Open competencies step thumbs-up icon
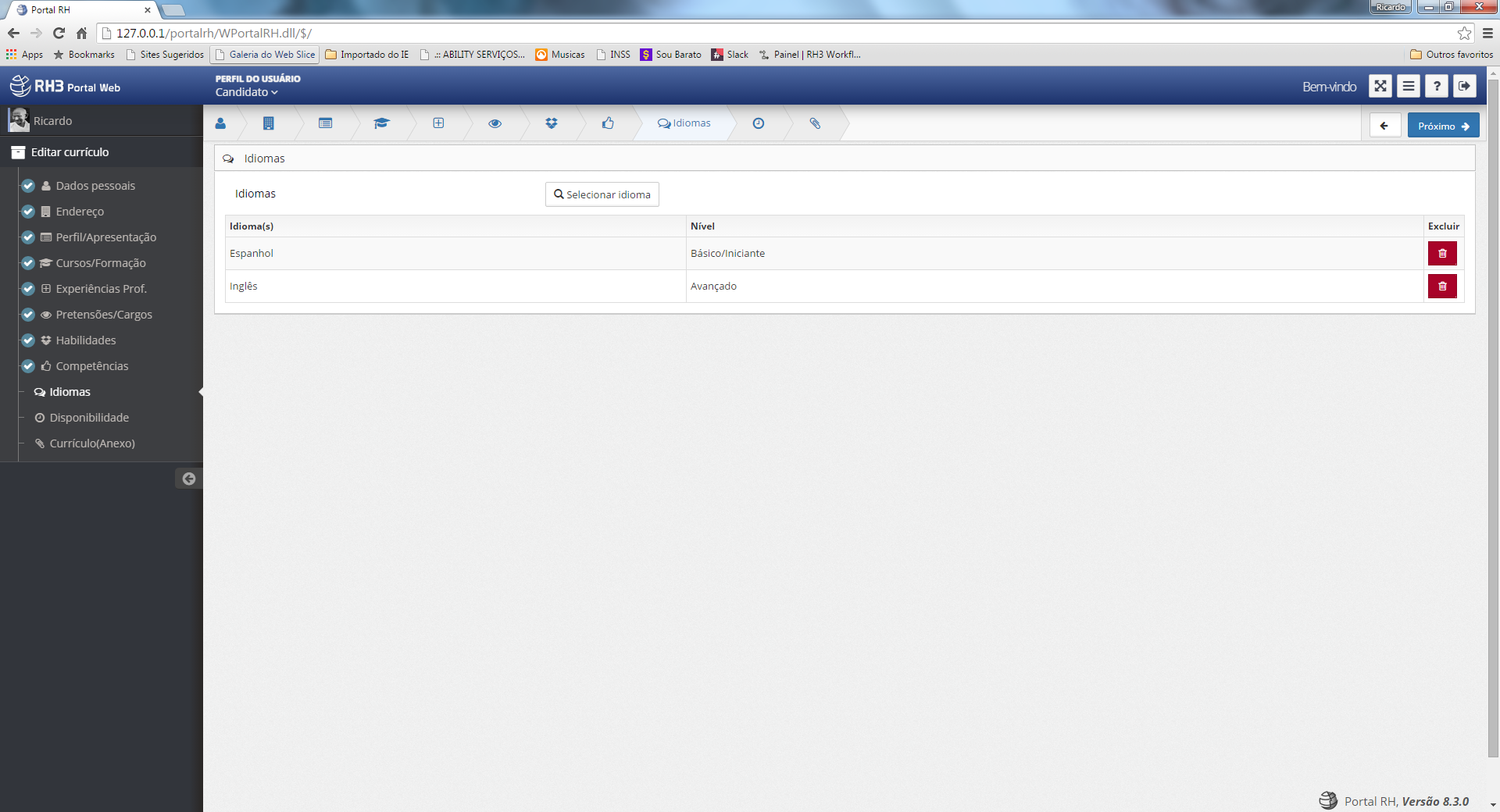The width and height of the screenshot is (1500, 812). click(608, 123)
